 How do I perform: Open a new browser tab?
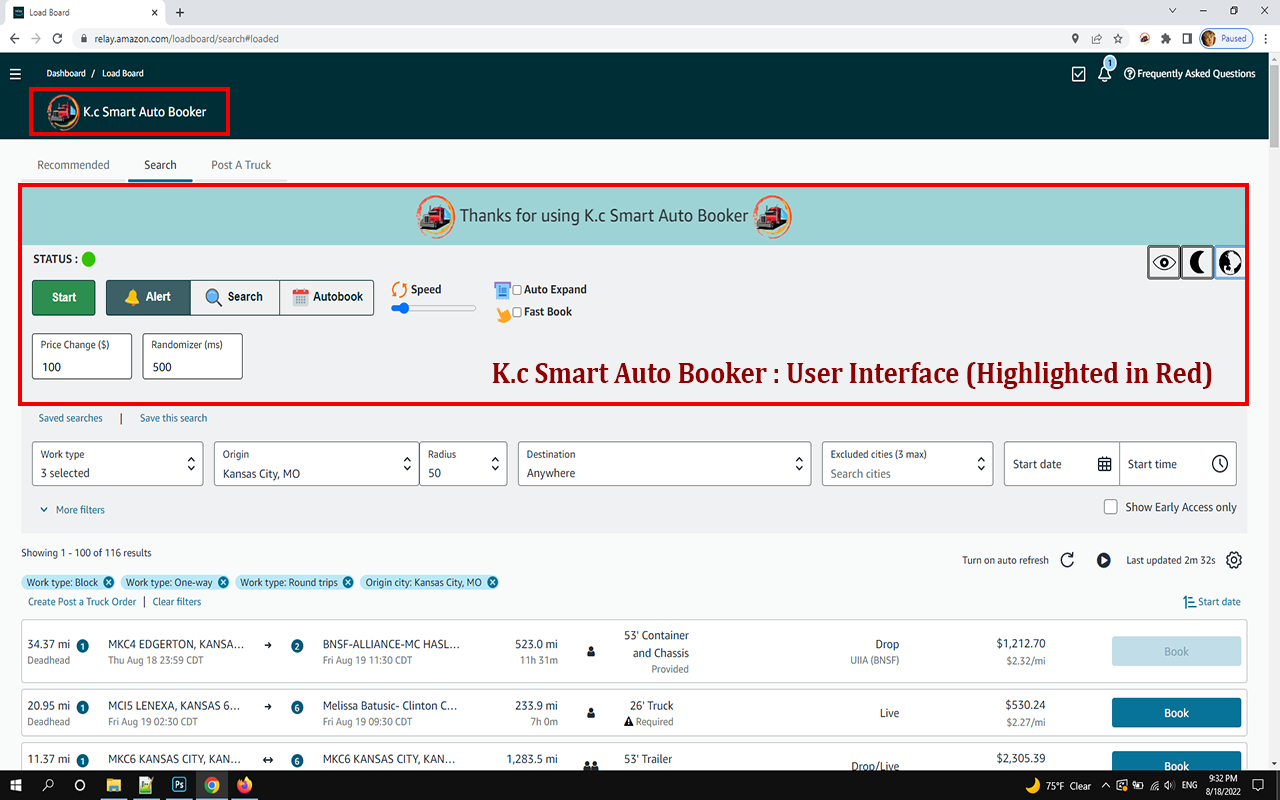click(x=180, y=12)
